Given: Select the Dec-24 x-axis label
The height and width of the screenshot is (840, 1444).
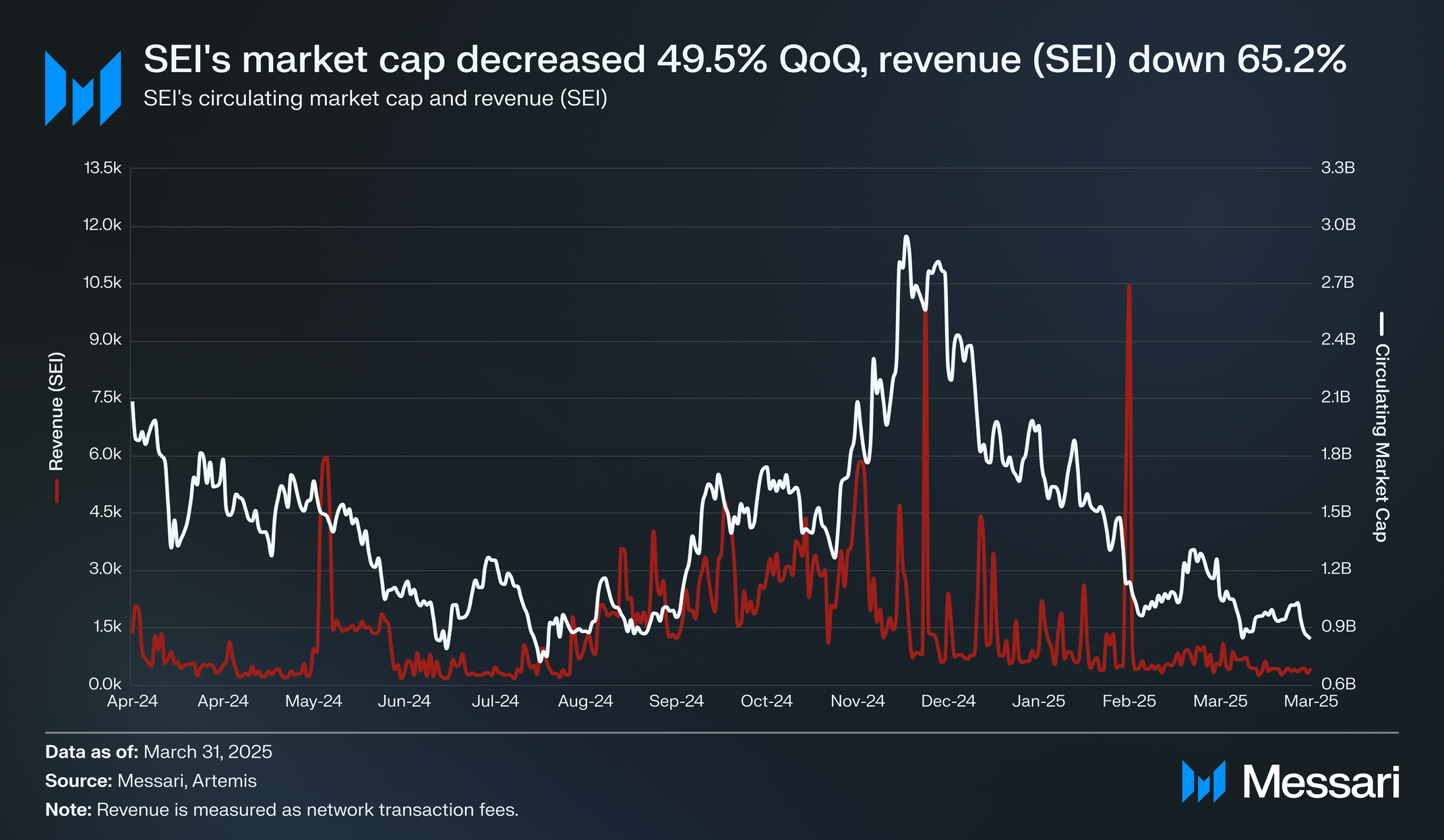Looking at the screenshot, I should coord(949,701).
